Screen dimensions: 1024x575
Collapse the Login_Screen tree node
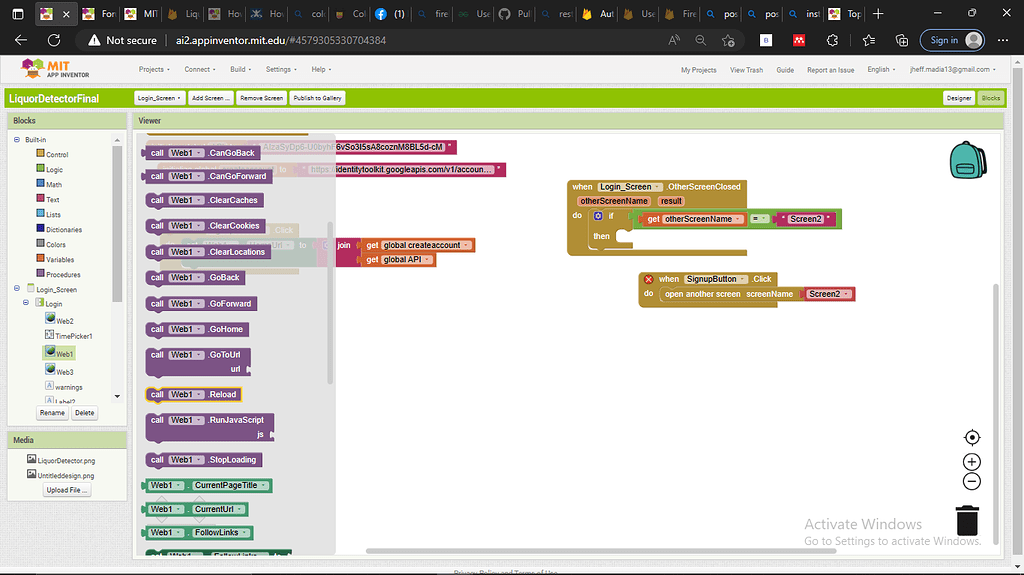[17, 289]
